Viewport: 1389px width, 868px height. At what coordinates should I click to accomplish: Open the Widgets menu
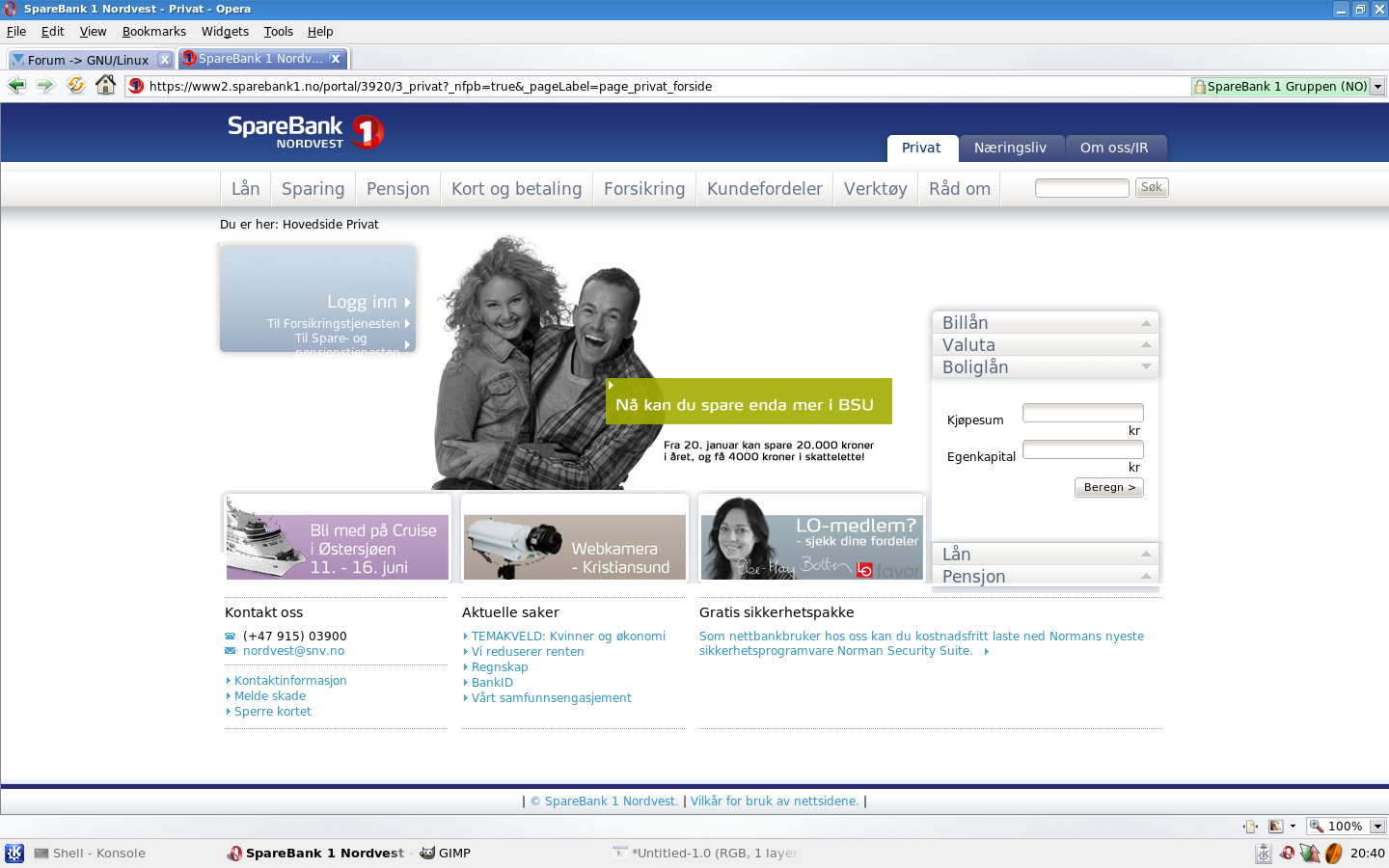(225, 32)
